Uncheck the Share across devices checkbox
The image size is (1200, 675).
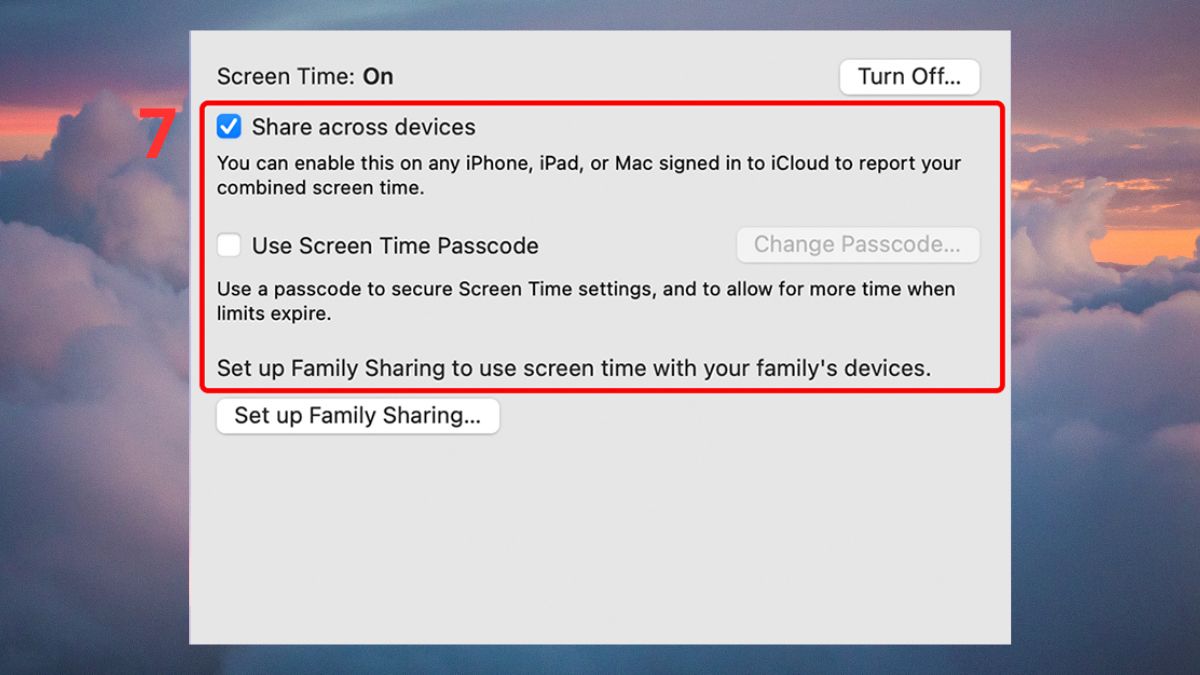229,127
